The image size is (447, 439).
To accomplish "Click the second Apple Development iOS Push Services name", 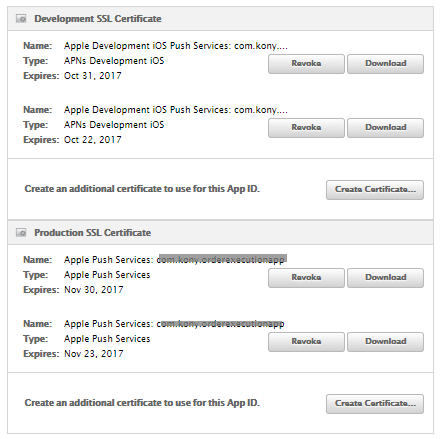I will [176, 110].
